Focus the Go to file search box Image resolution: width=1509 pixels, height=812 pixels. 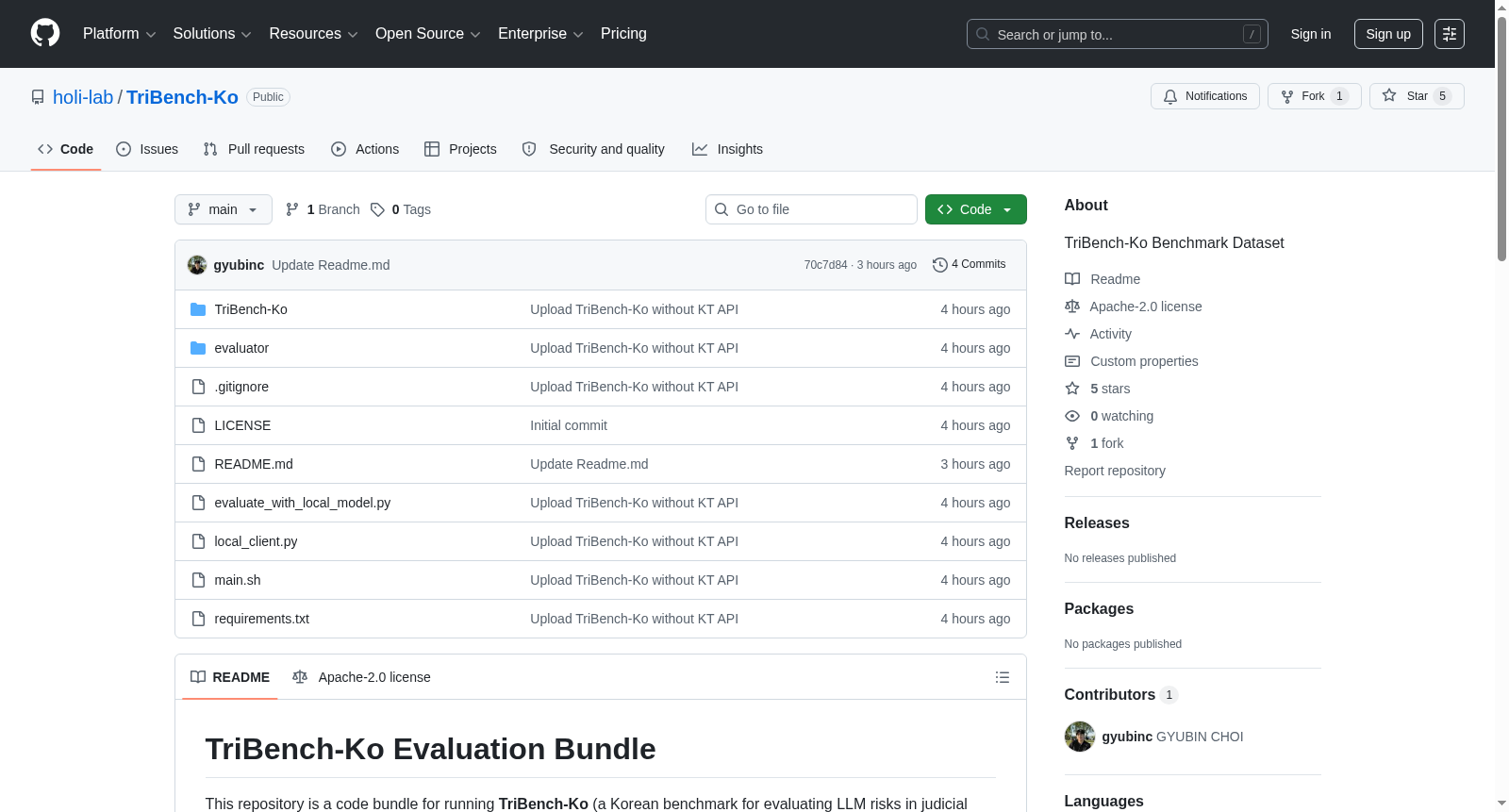(811, 209)
